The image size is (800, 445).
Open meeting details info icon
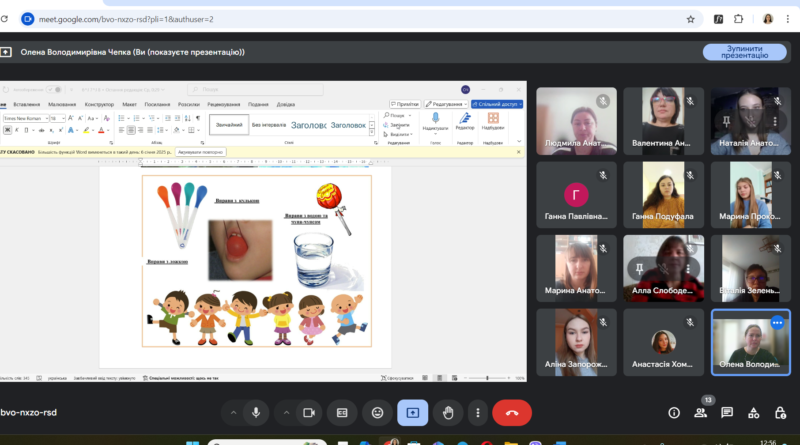674,413
